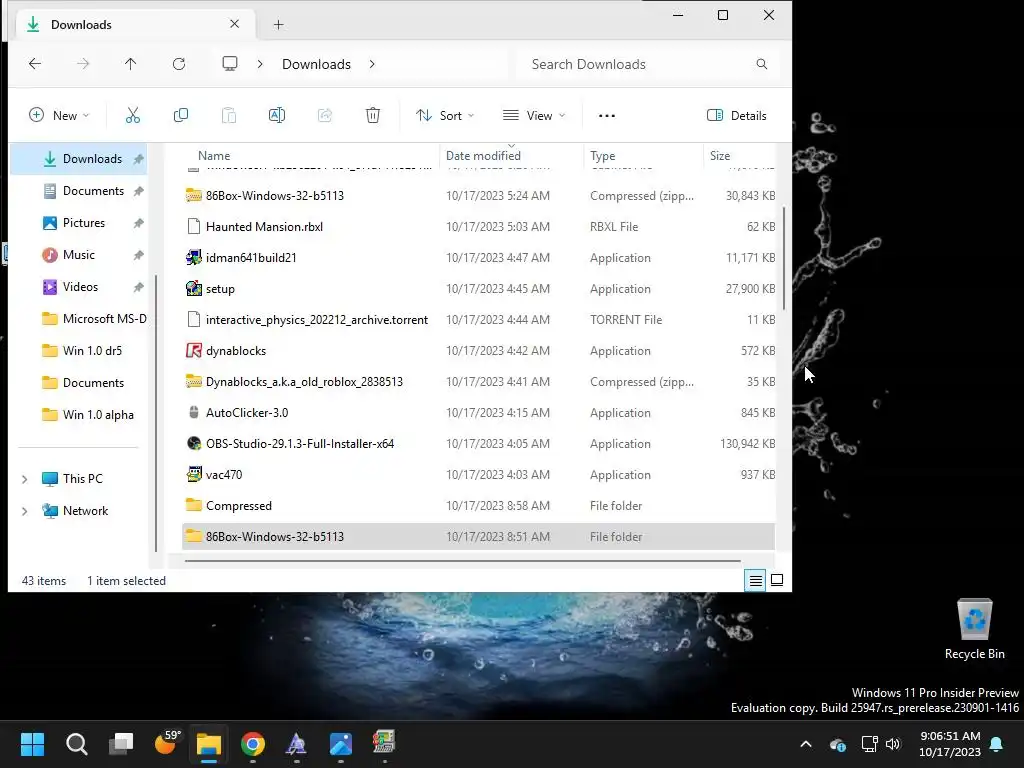Click the This PC monitor icon in address bar
Screen dimensions: 1024x768
pos(230,64)
